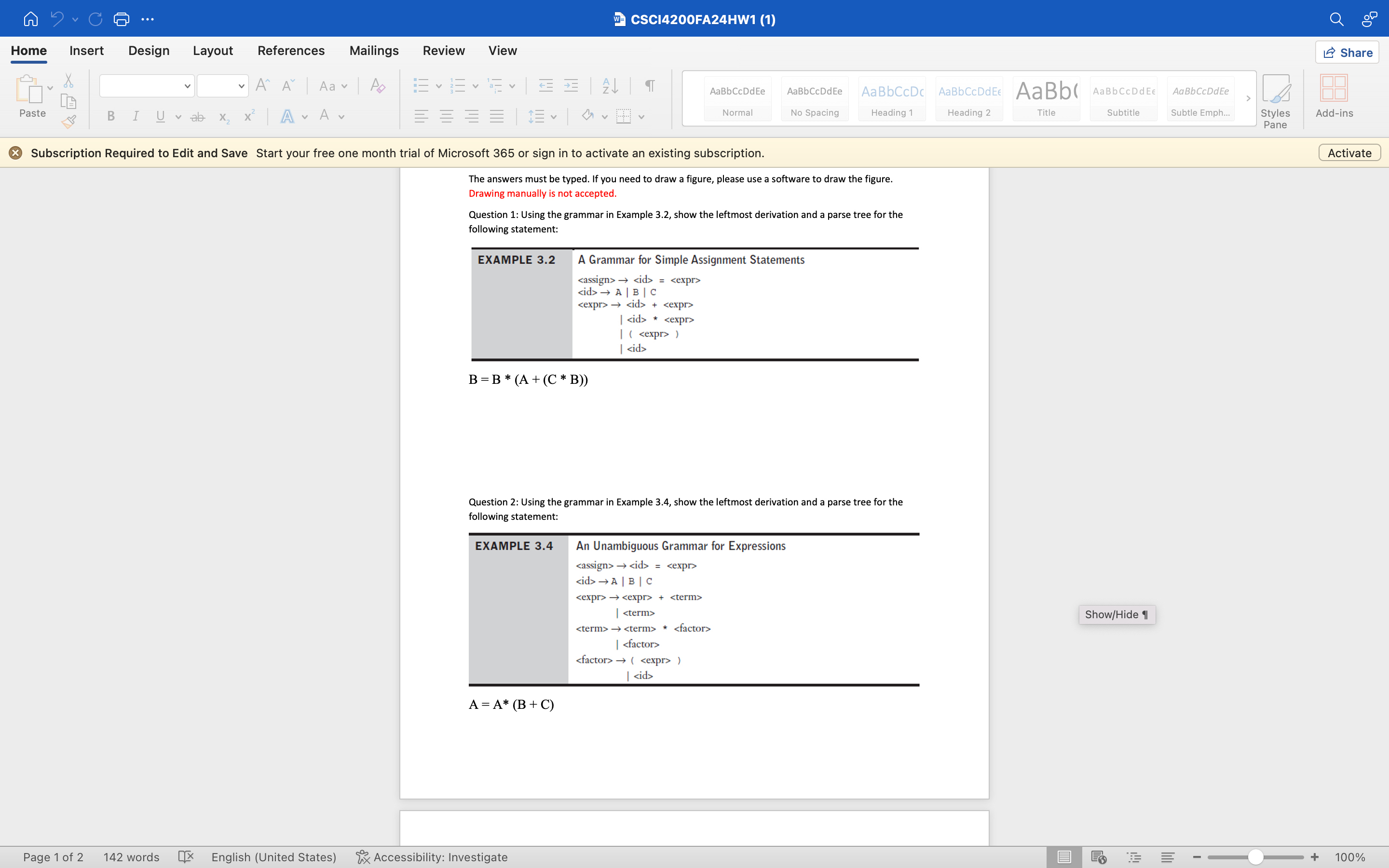Viewport: 1389px width, 868px height.
Task: Open the line spacing dropdown
Action: (x=552, y=116)
